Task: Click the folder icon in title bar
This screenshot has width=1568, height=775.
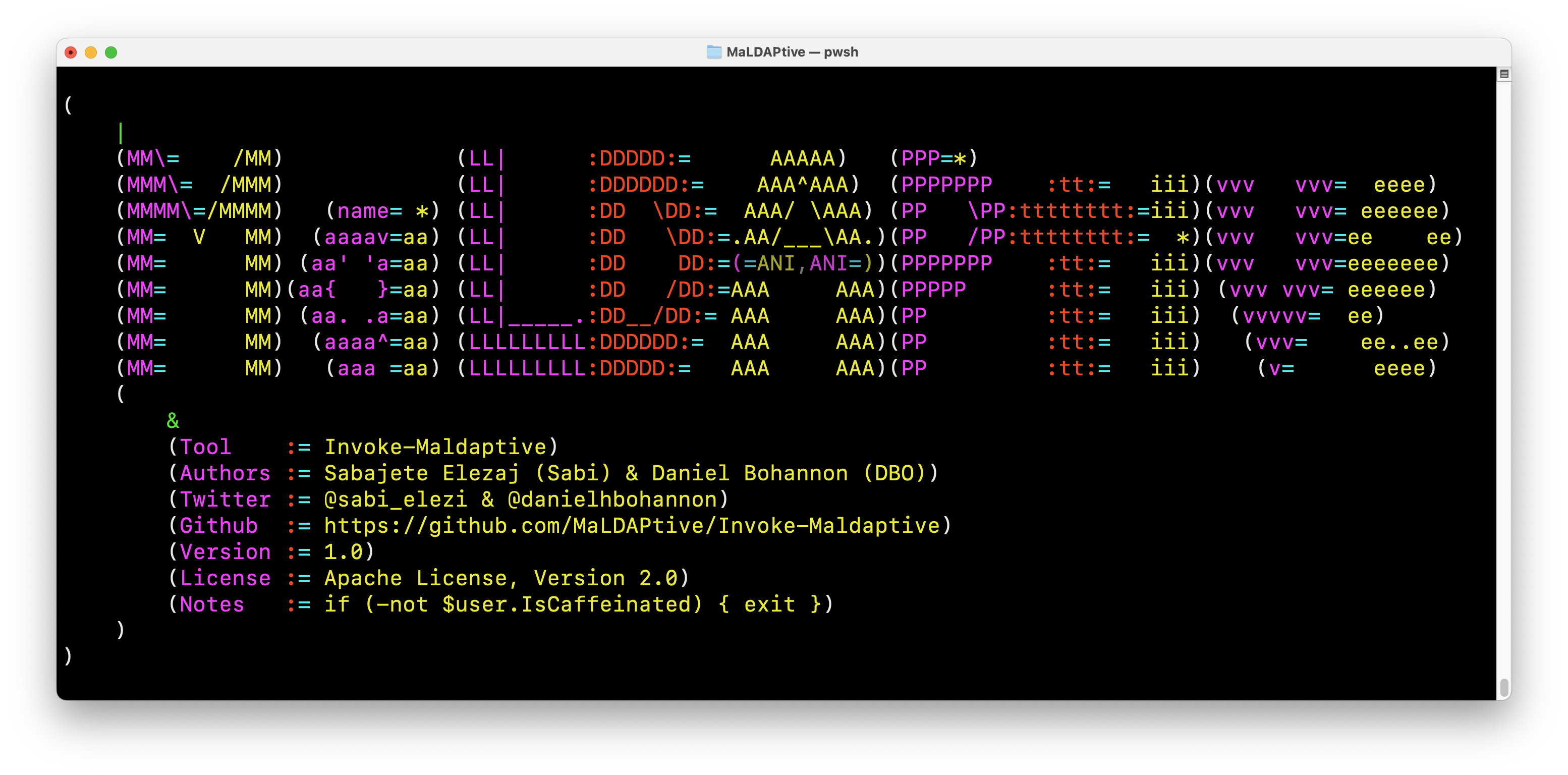Action: tap(713, 52)
